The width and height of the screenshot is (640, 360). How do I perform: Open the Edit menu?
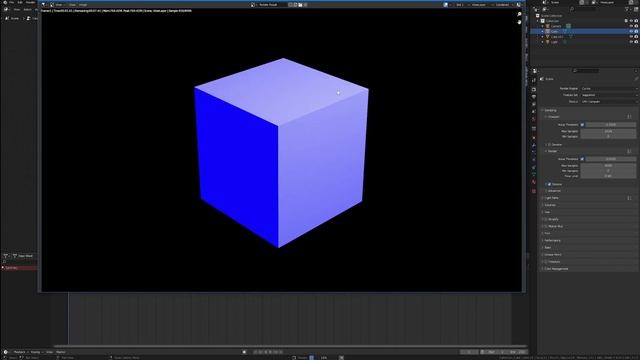click(x=20, y=2)
